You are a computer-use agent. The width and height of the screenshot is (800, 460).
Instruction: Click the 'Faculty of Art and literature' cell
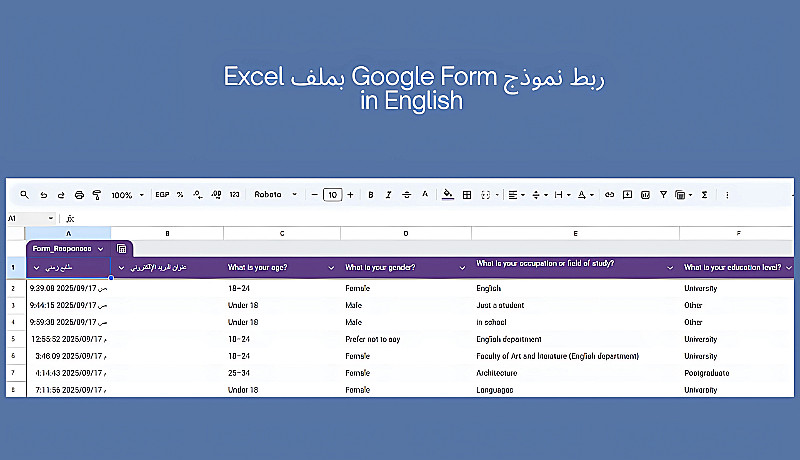(576, 356)
